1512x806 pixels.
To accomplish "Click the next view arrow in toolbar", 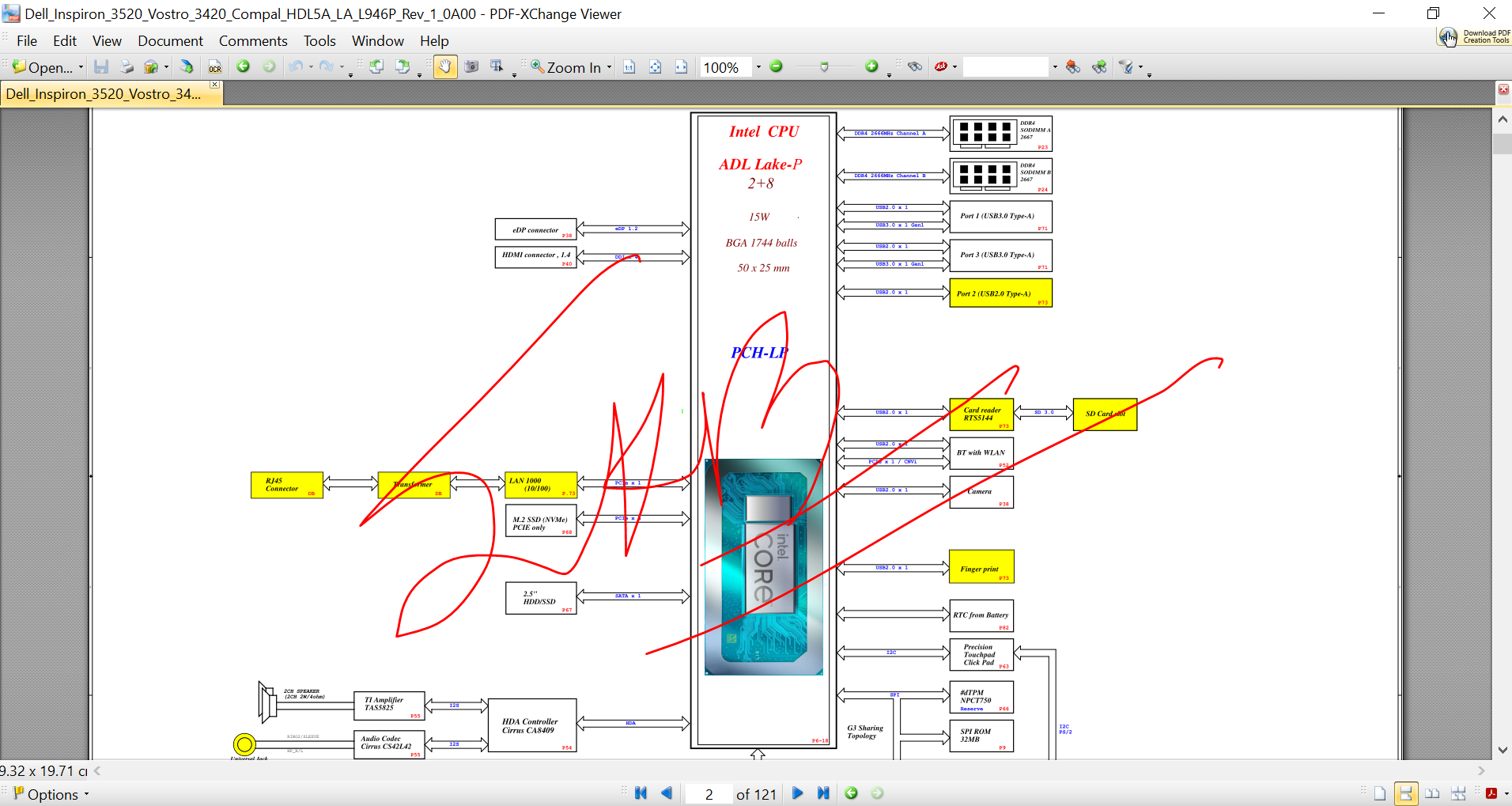I will 269,67.
